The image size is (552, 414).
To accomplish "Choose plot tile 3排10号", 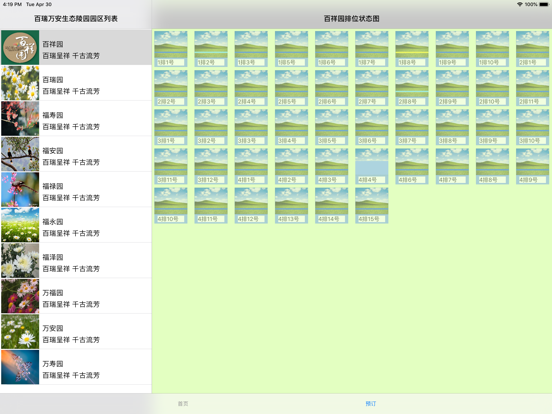I will [x=532, y=127].
